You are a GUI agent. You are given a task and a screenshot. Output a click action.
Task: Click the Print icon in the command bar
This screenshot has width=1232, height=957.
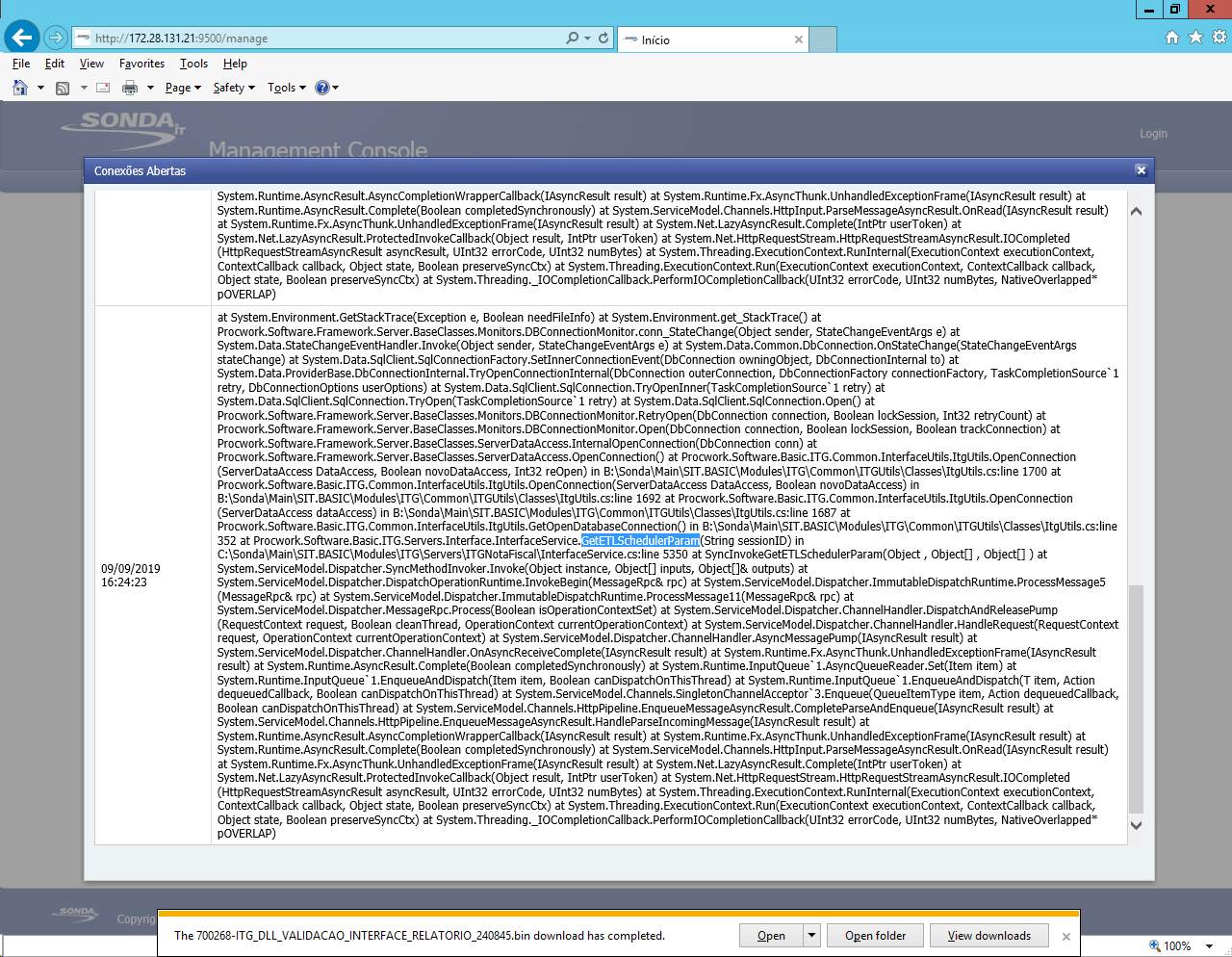coord(130,88)
